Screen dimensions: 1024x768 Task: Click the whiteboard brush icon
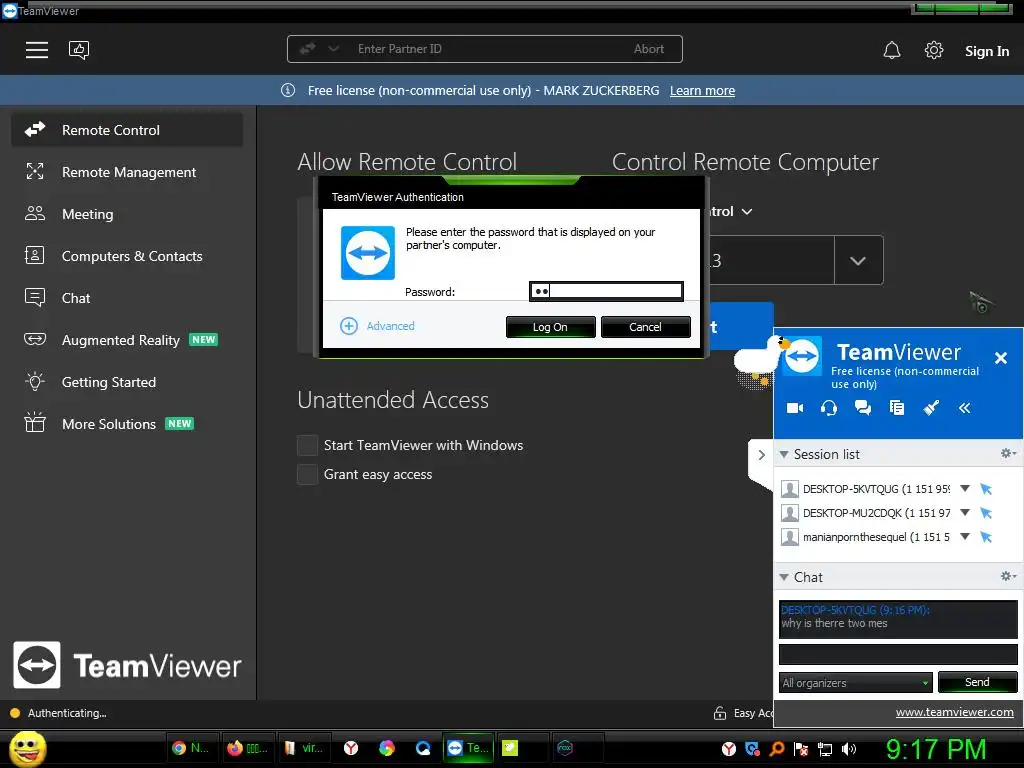pos(931,408)
